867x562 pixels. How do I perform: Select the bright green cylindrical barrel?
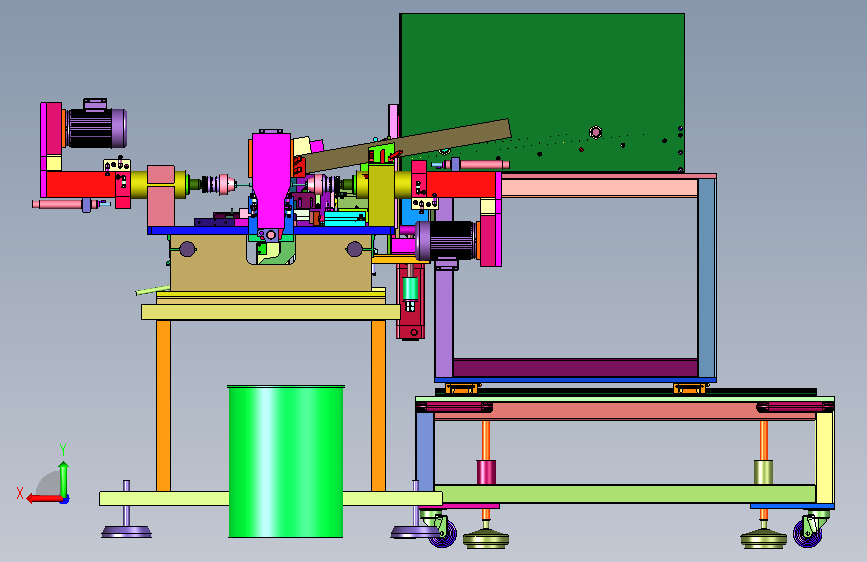[286, 461]
